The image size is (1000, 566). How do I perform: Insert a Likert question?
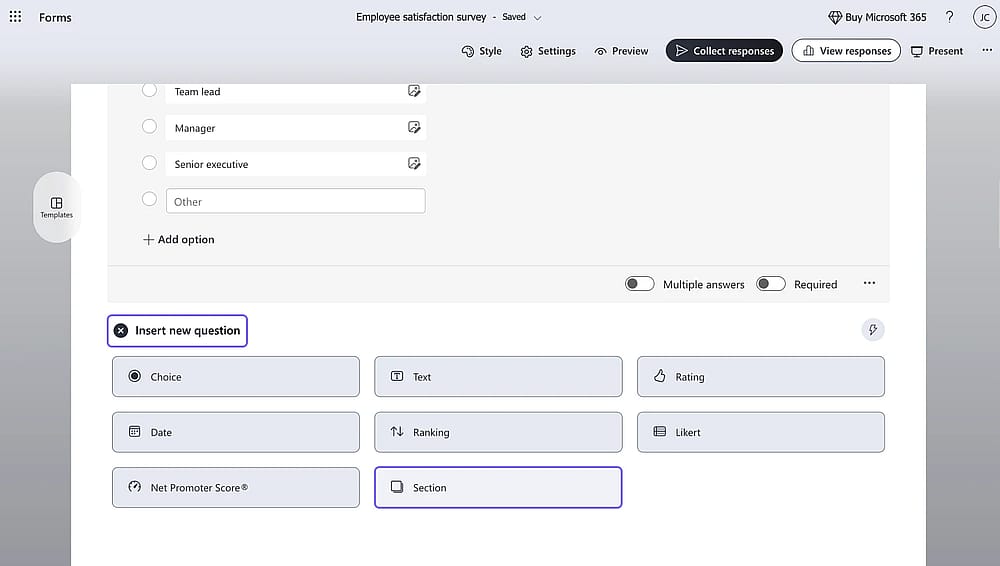761,432
